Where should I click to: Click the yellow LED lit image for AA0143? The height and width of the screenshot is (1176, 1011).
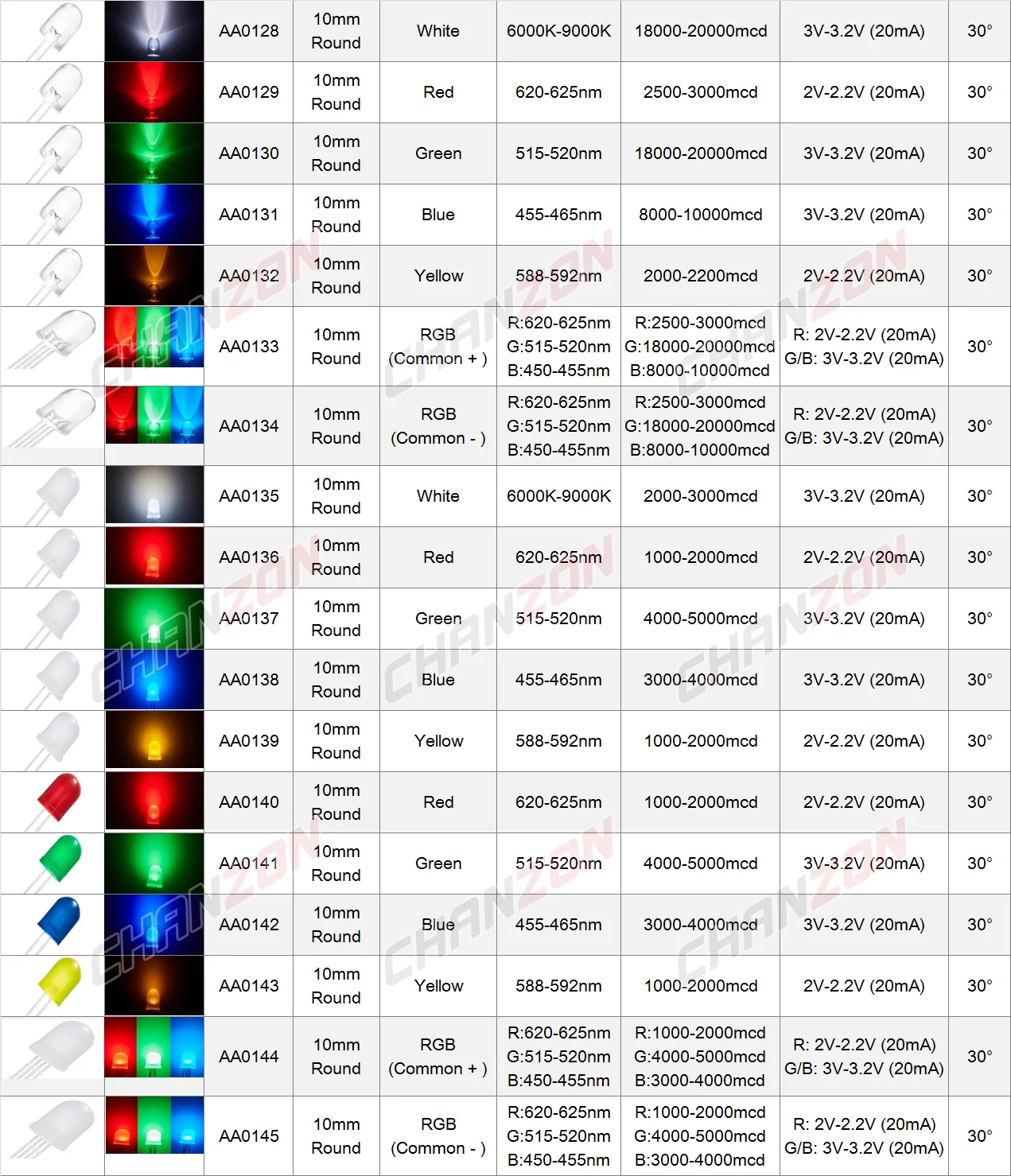154,986
